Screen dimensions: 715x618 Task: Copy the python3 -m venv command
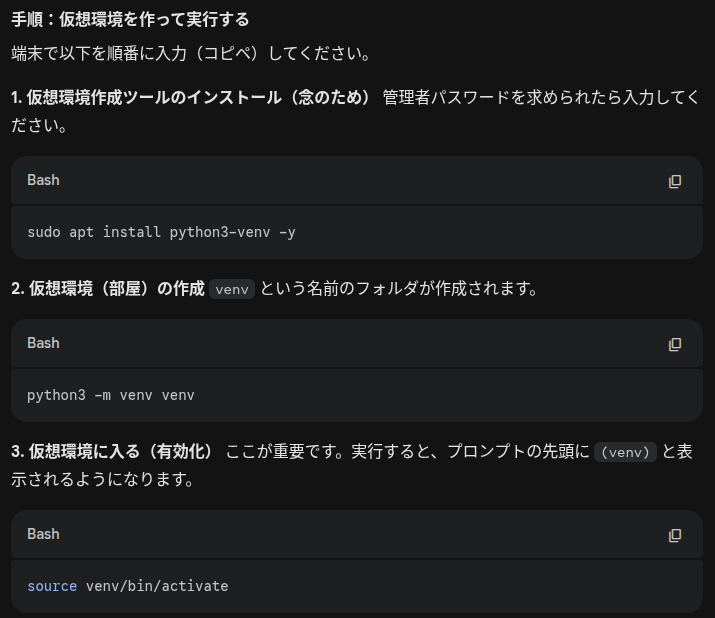click(x=675, y=344)
